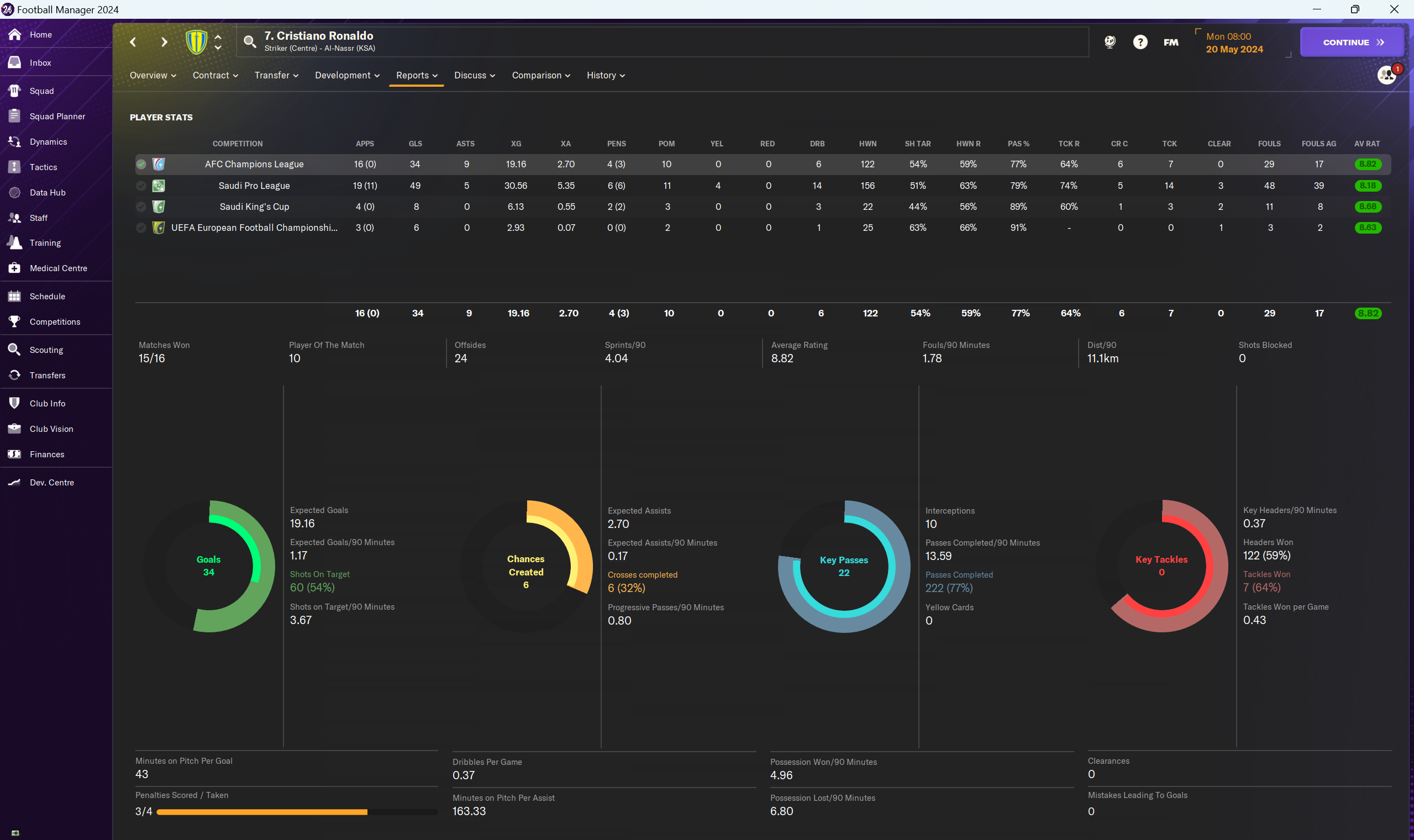Click the Goals donut chart

(x=208, y=566)
